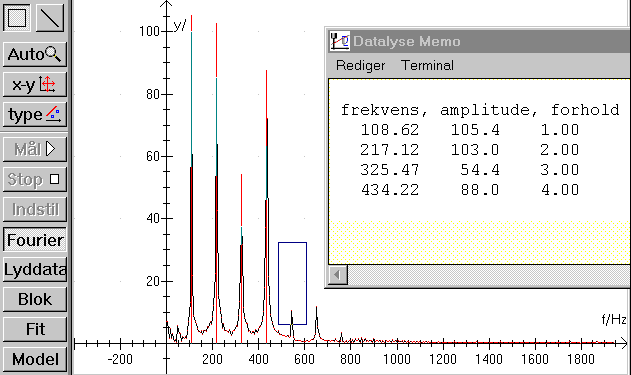Open the x-y axes settings button
The image size is (631, 375).
pyautogui.click(x=35, y=84)
